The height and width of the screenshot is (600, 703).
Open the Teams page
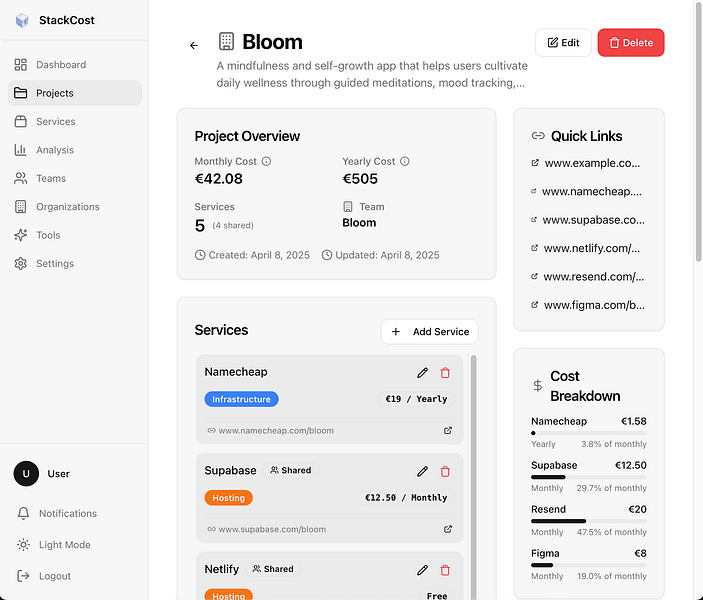click(75, 178)
